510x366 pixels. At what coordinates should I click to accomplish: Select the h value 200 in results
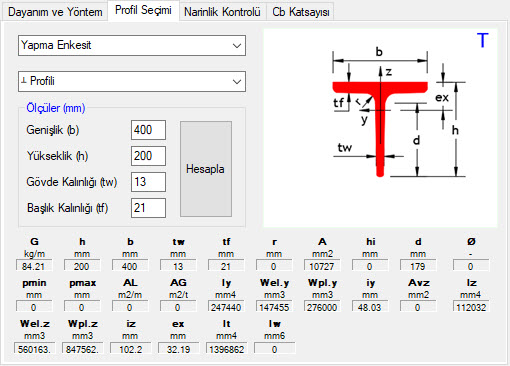tap(82, 266)
